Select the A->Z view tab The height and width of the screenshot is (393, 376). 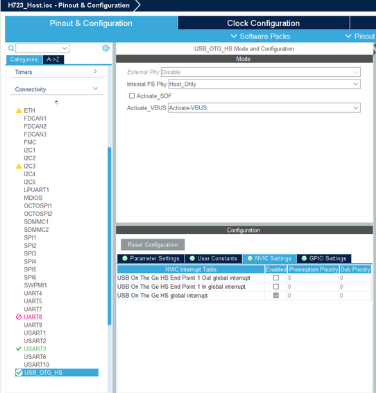coord(53,60)
